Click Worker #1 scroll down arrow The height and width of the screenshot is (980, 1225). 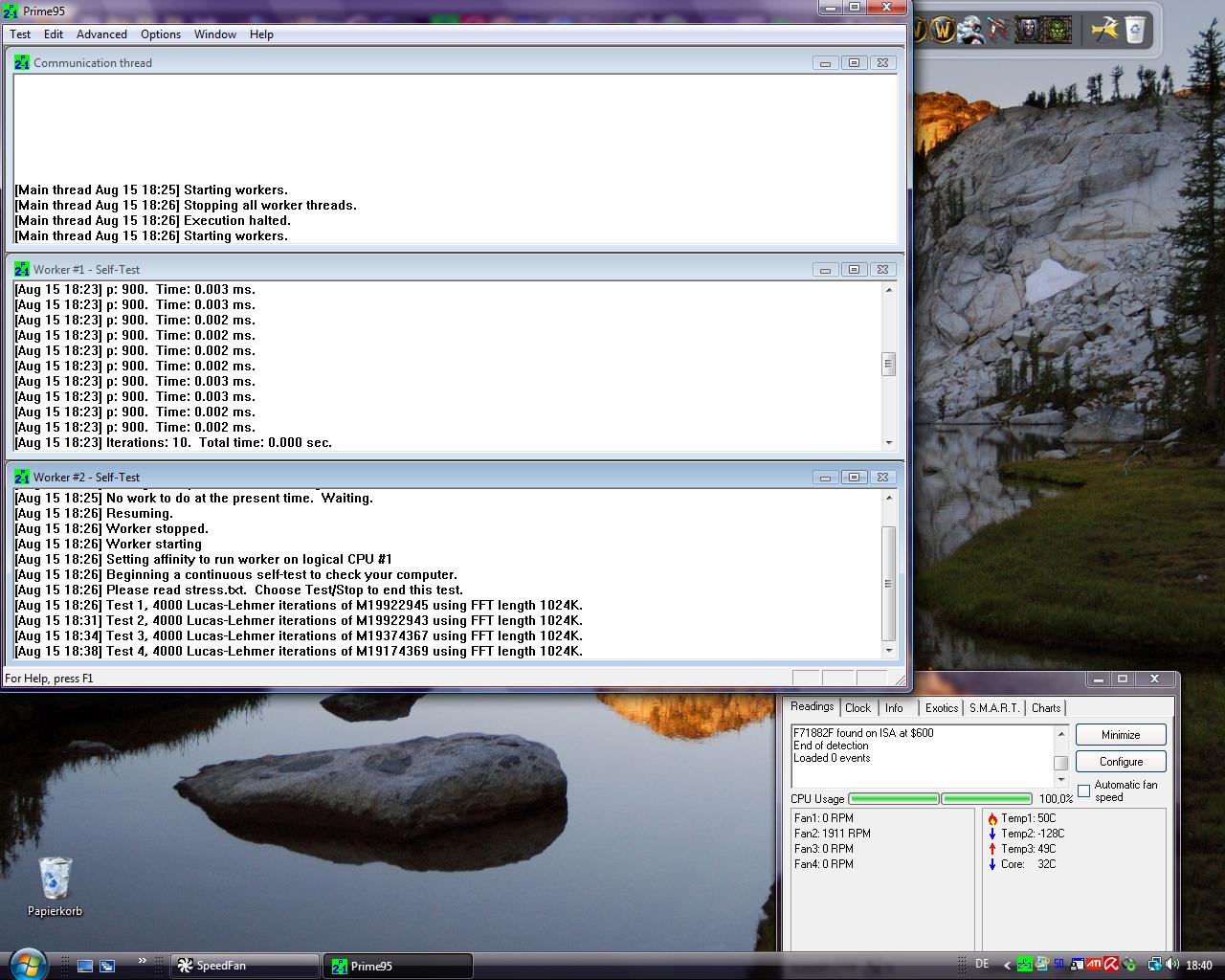[889, 442]
